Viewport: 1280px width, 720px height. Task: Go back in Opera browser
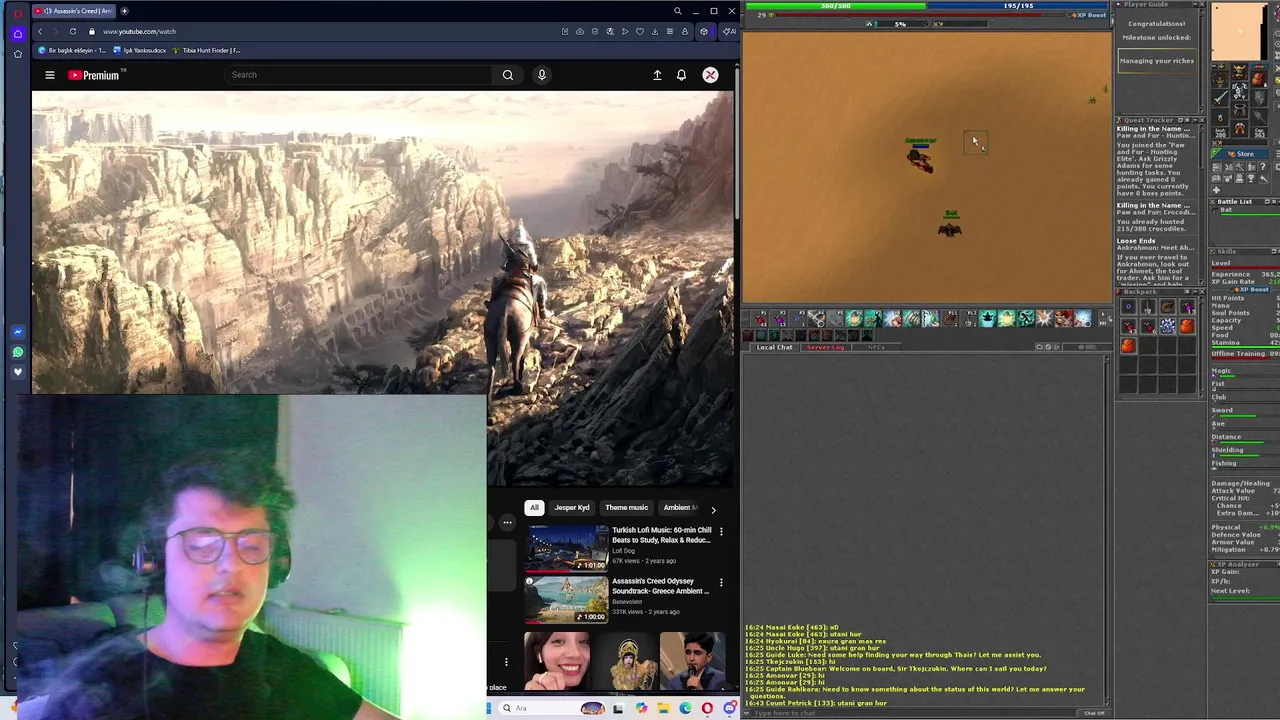pyautogui.click(x=40, y=31)
